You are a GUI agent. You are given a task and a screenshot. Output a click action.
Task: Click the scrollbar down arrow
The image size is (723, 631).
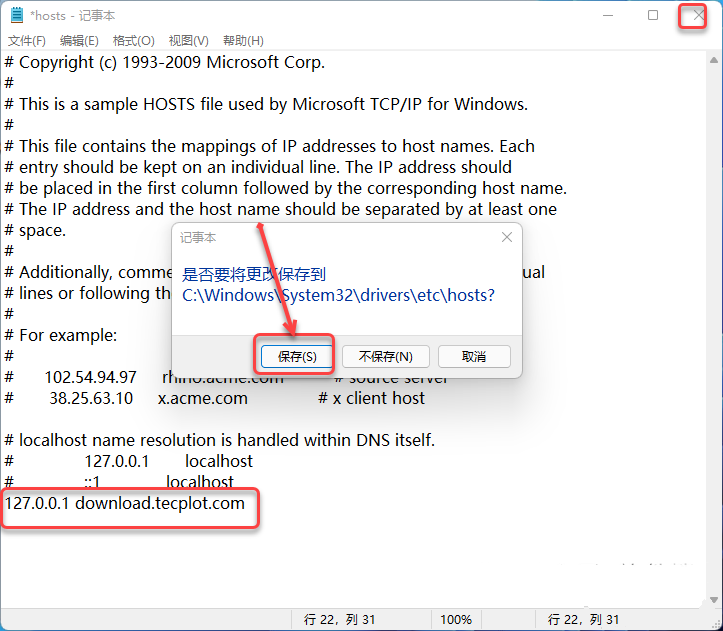(714, 600)
